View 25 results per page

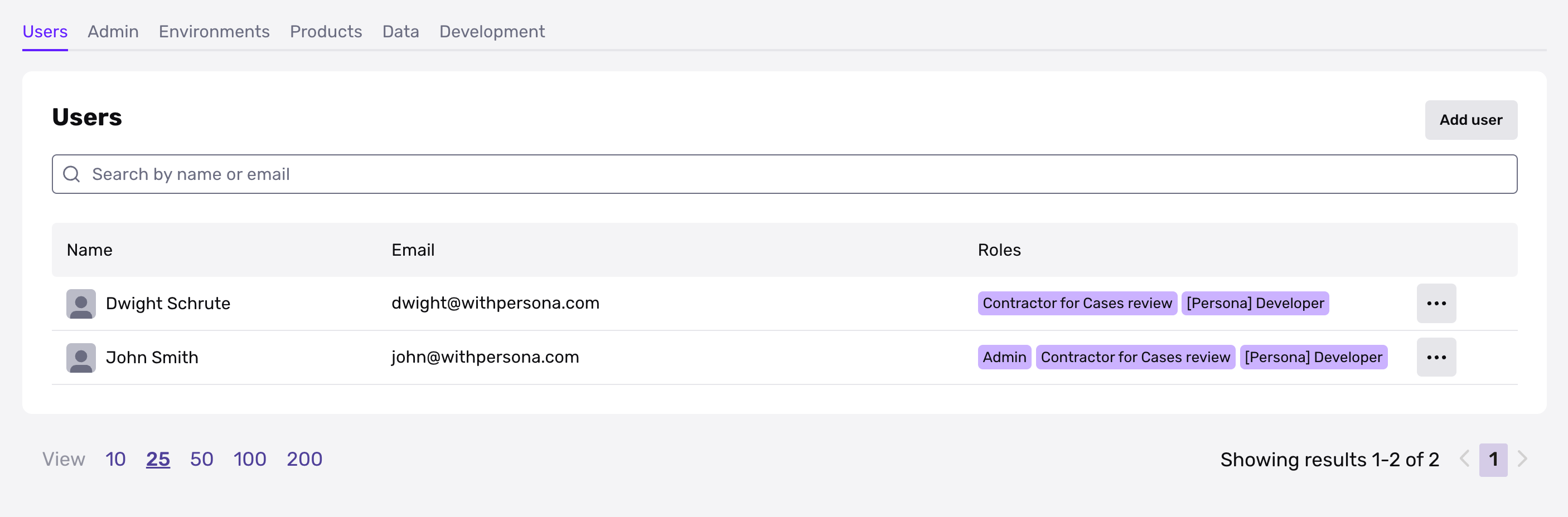click(158, 459)
